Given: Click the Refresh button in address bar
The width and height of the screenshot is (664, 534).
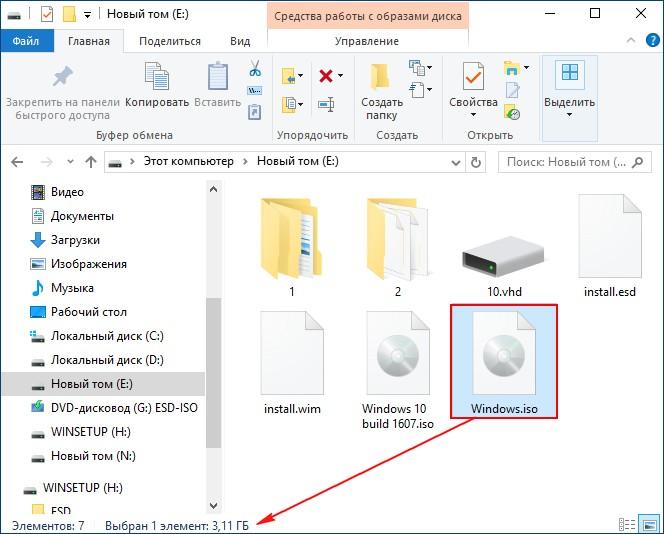Looking at the screenshot, I should point(476,162).
